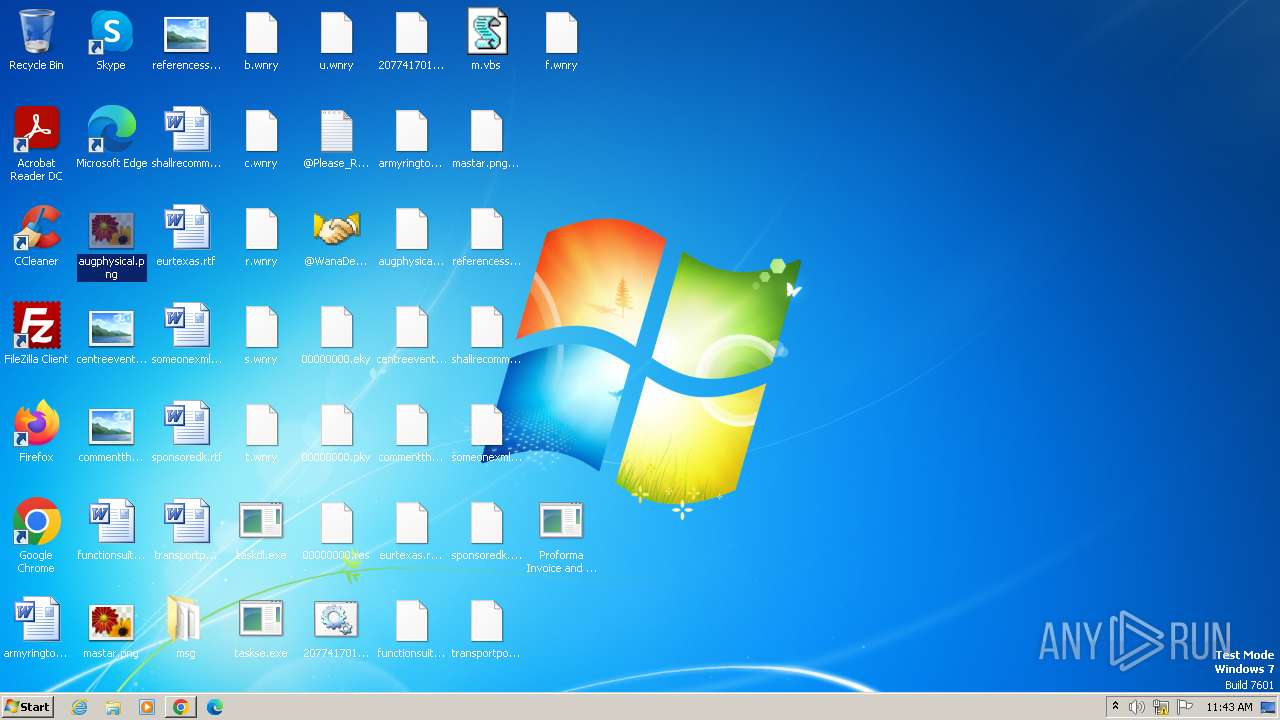The width and height of the screenshot is (1280, 720).
Task: Select the referencess... landscape image icon
Action: tap(186, 41)
